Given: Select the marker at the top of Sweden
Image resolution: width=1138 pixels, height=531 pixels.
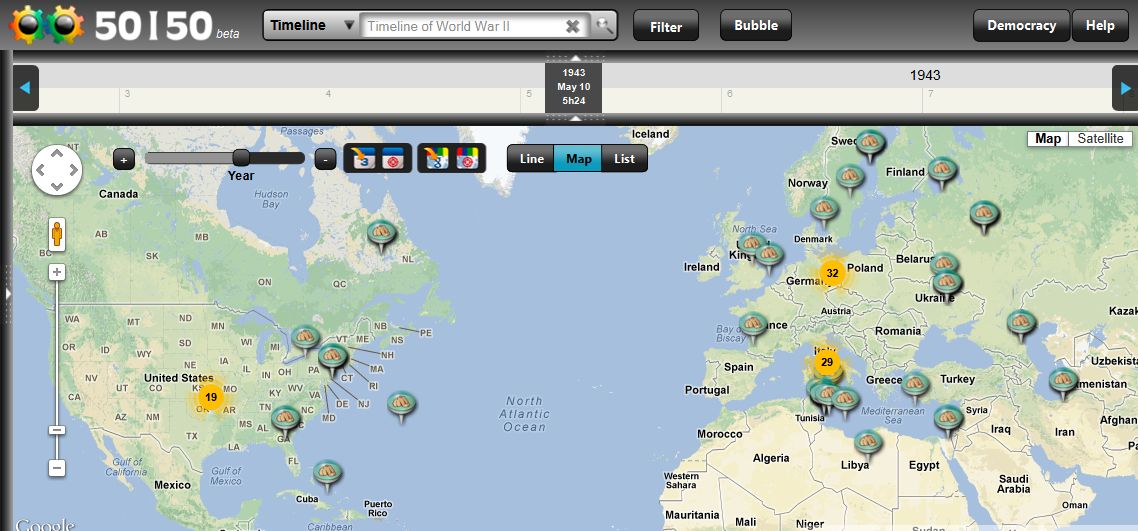Looking at the screenshot, I should (870, 143).
